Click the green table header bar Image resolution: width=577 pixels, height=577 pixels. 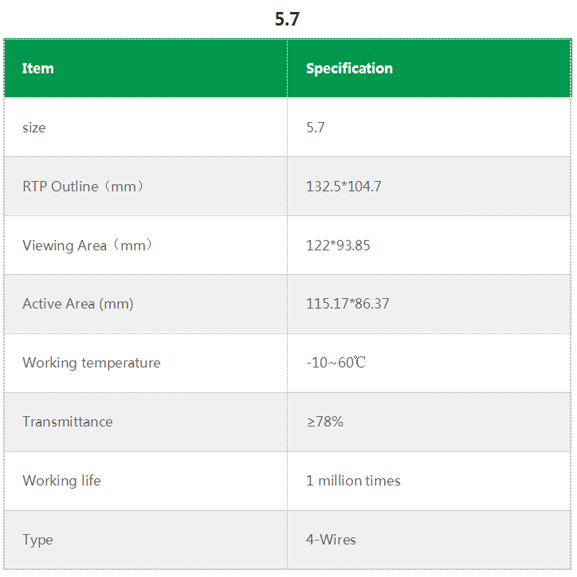click(288, 68)
